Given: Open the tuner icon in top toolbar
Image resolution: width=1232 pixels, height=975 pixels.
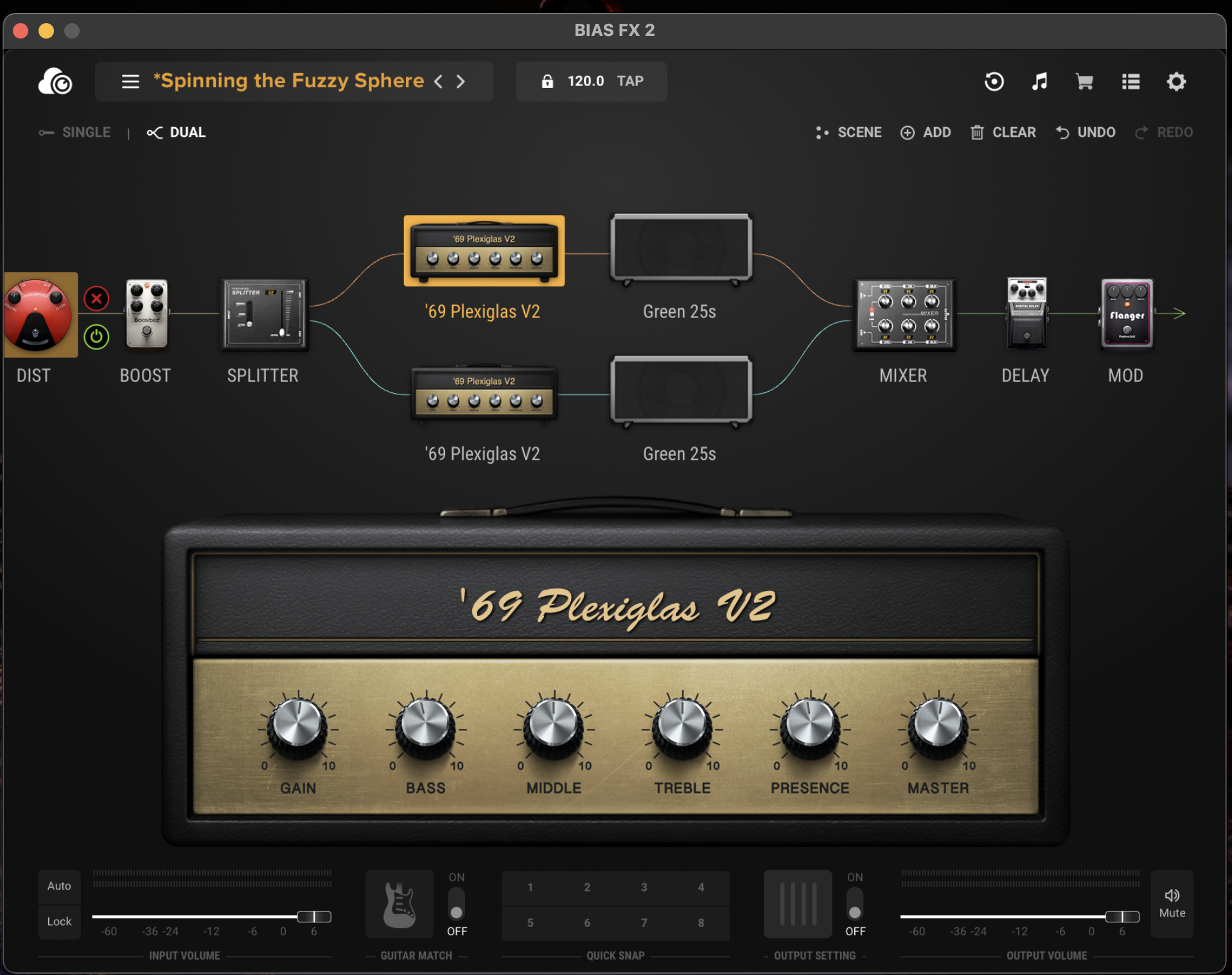Looking at the screenshot, I should point(994,82).
